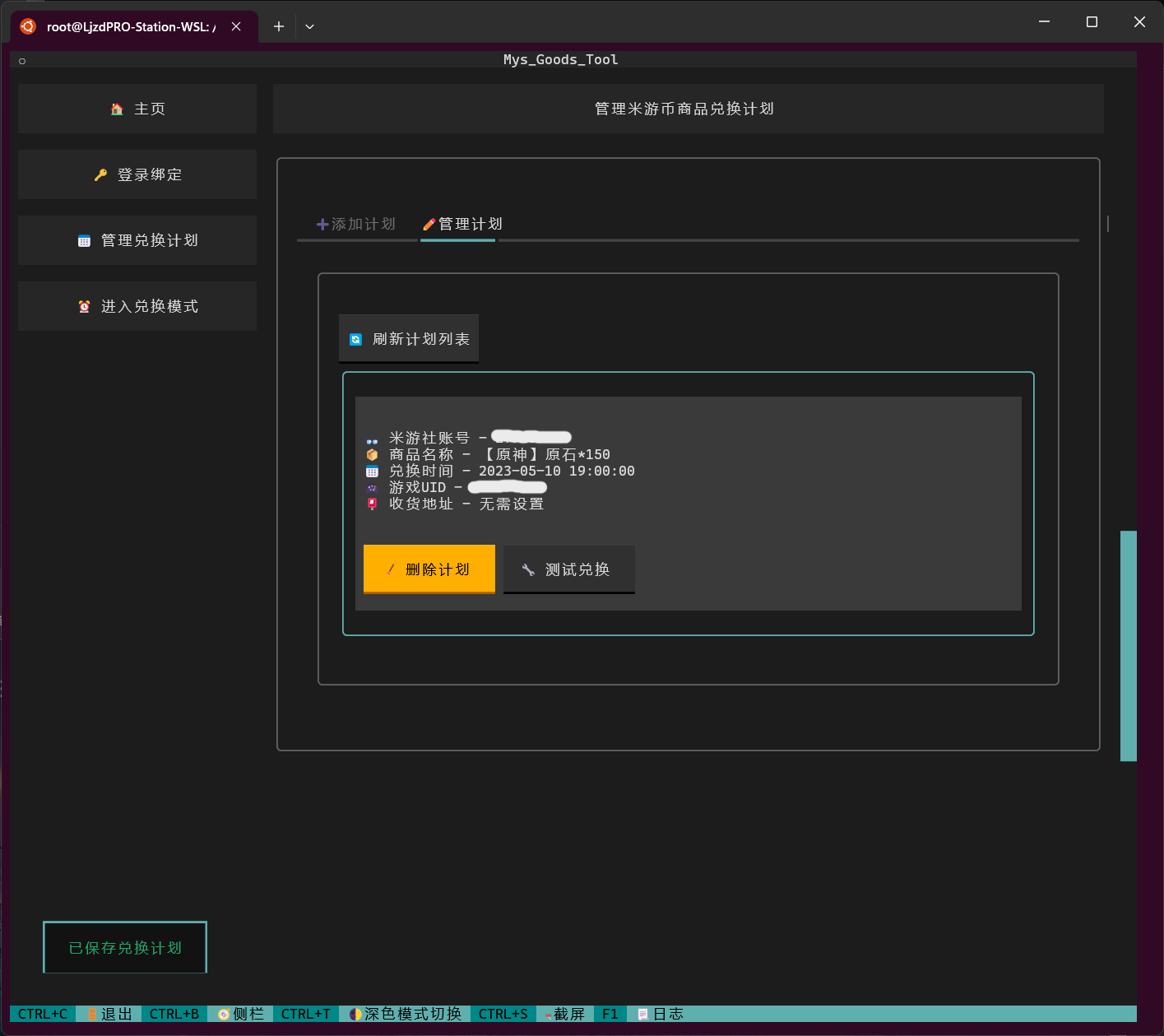Click 已保存兑换计划 at the bottom left
The image size is (1164, 1036).
click(x=124, y=947)
